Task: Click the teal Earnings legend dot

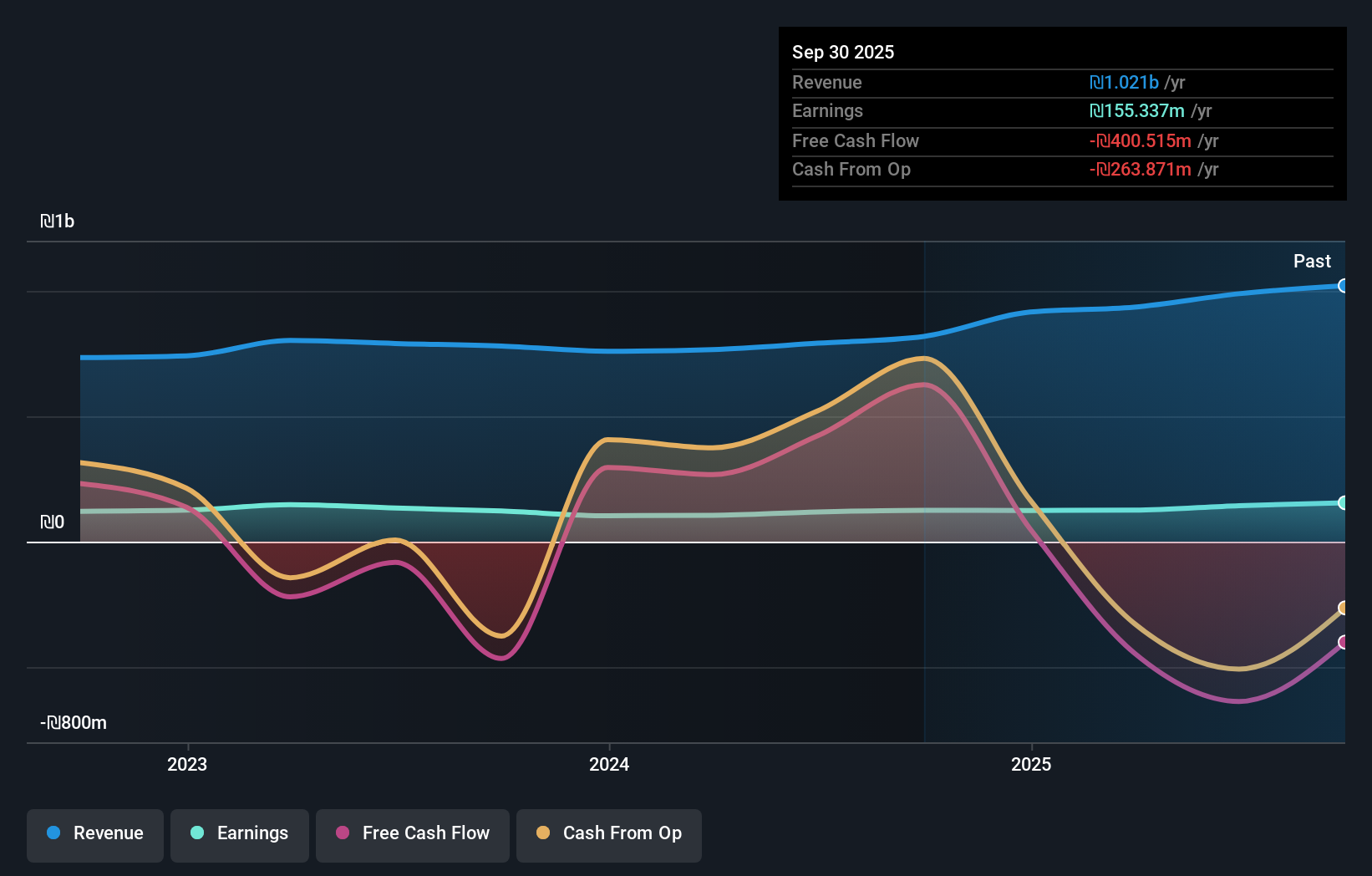Action: click(196, 833)
